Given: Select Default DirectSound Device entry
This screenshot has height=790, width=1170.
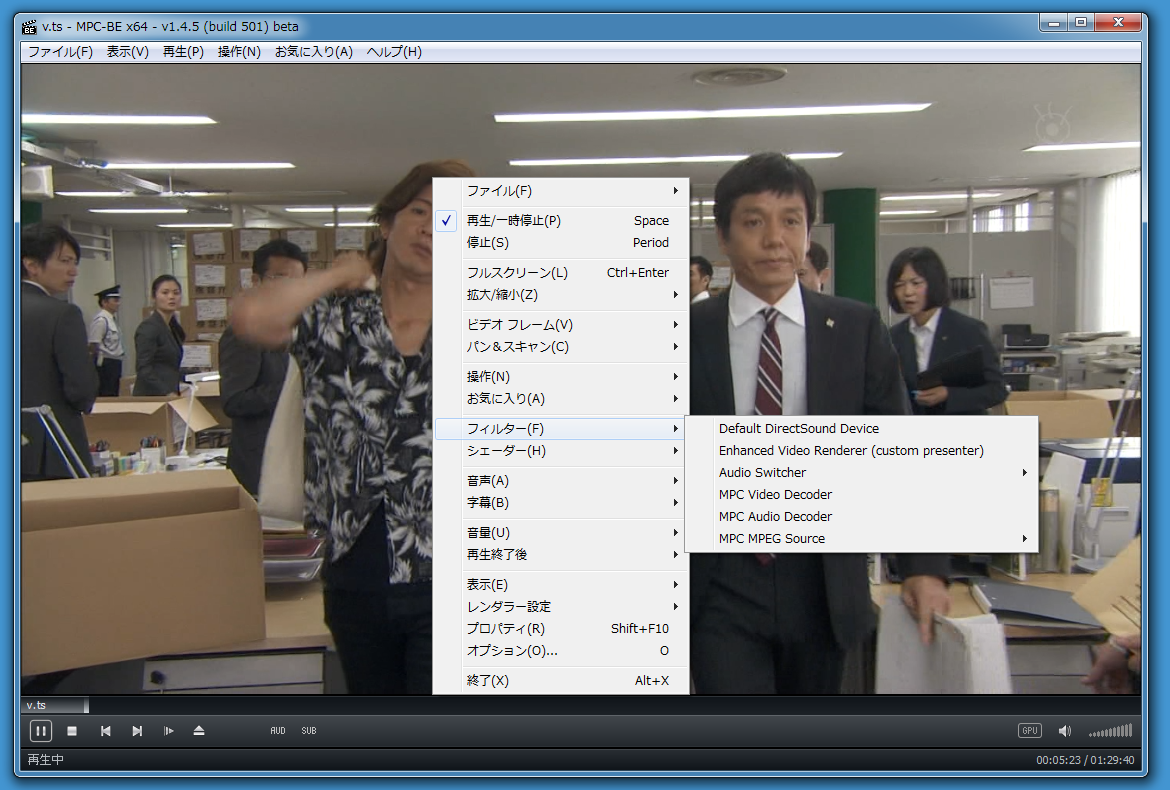Looking at the screenshot, I should (798, 429).
